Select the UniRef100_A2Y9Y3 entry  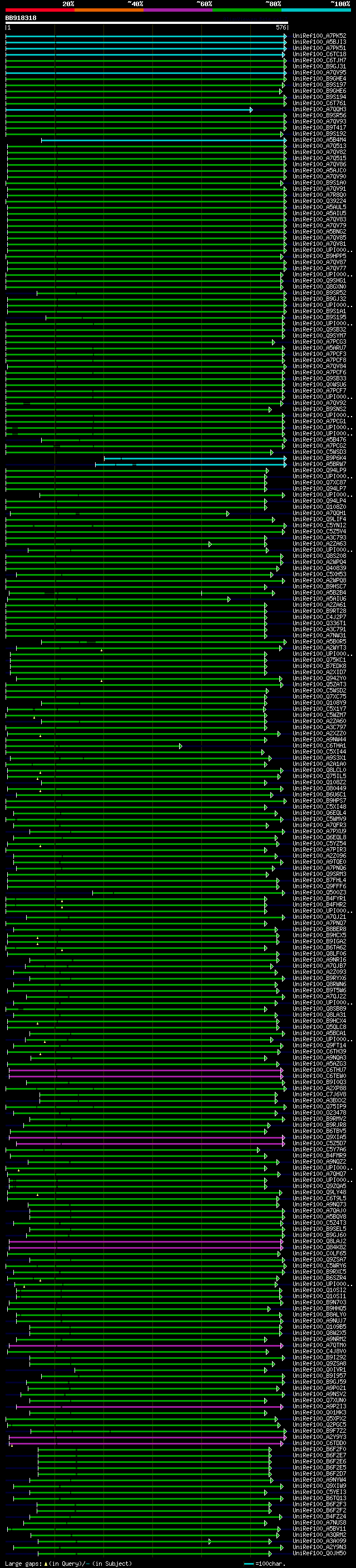tap(319, 1437)
